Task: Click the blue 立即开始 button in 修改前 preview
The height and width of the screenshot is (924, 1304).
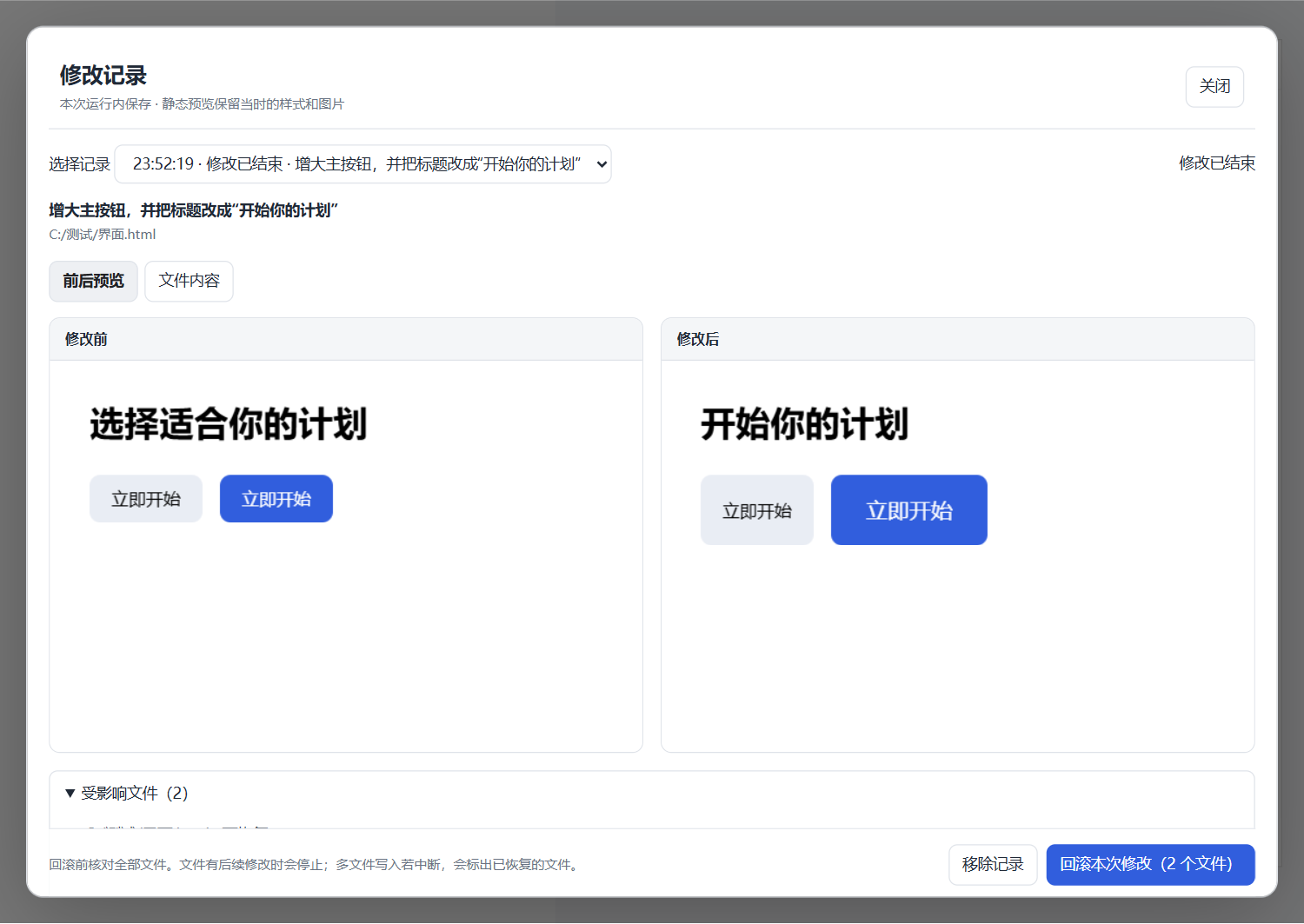Action: pos(276,499)
